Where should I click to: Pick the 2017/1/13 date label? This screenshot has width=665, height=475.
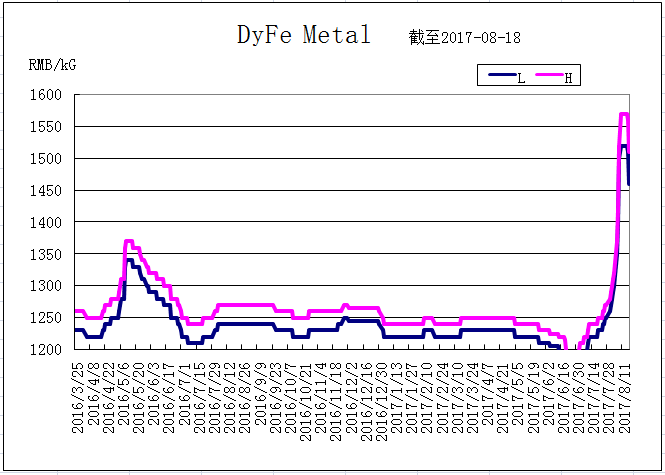pyautogui.click(x=397, y=397)
